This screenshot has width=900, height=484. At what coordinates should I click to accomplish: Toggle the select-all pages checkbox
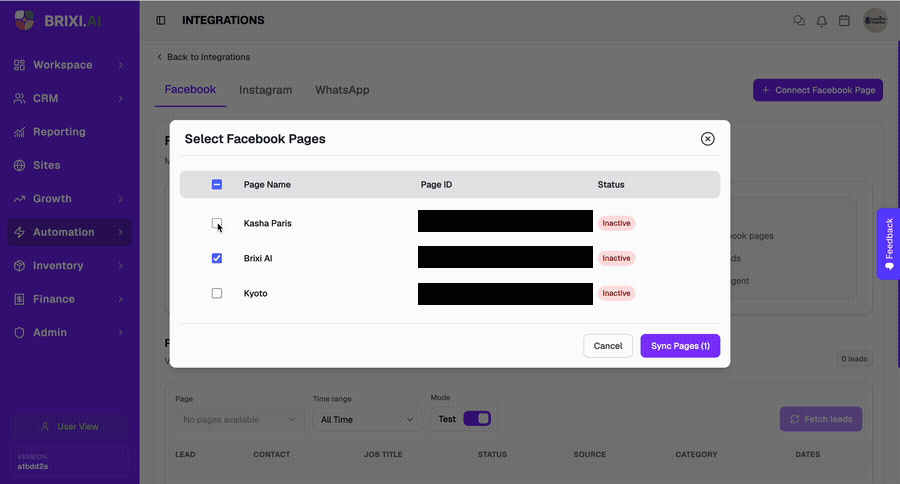(216, 184)
